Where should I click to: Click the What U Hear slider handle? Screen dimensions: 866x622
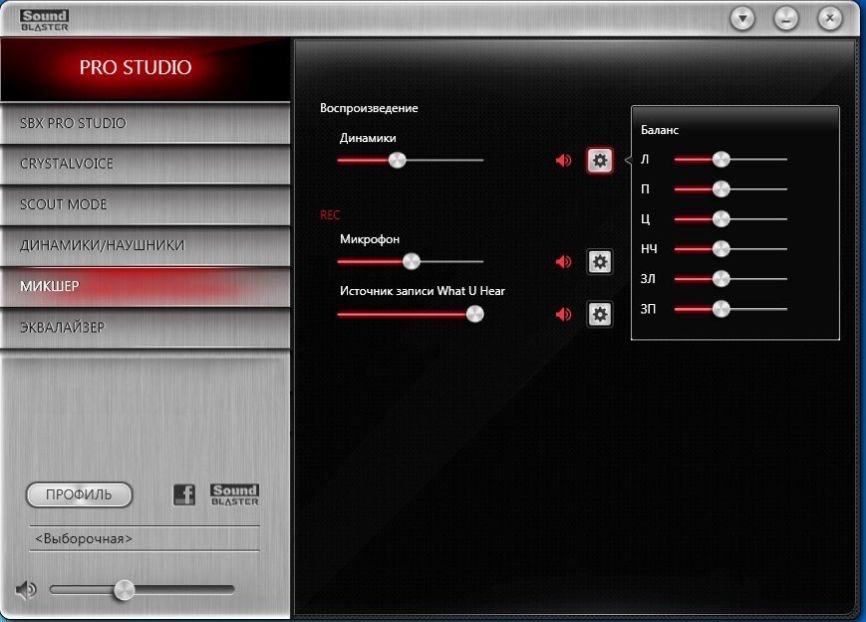475,314
